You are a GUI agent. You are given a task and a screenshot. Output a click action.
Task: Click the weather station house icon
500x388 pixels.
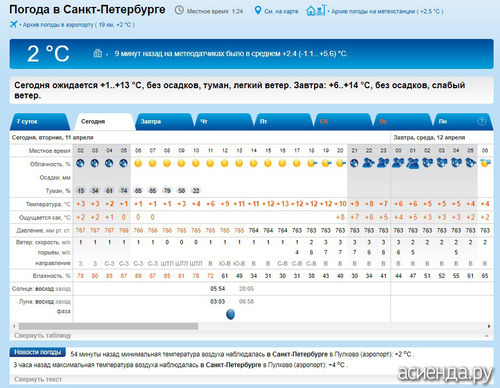coord(315,10)
